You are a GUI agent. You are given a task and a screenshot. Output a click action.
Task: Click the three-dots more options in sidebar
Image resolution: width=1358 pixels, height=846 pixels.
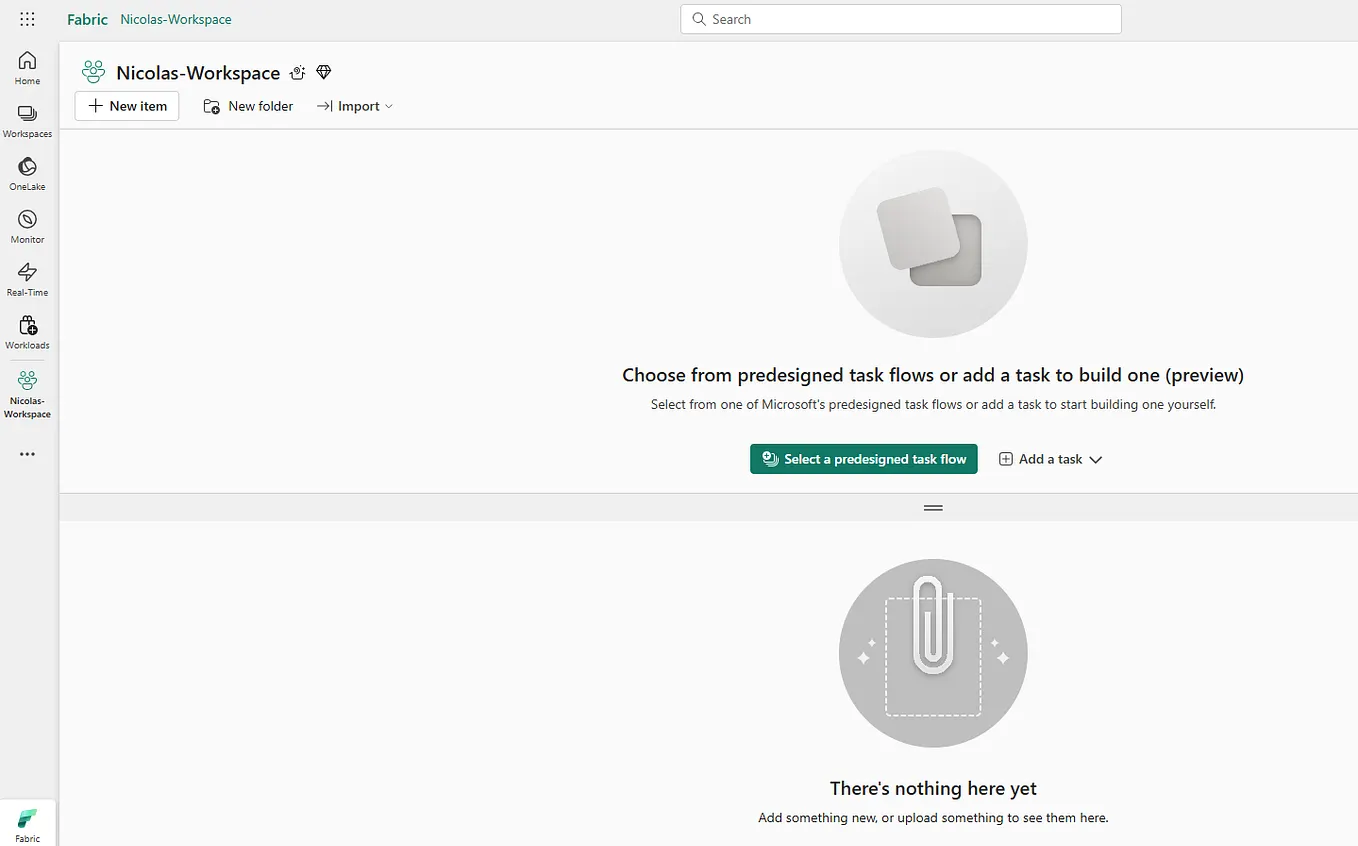[x=27, y=454]
